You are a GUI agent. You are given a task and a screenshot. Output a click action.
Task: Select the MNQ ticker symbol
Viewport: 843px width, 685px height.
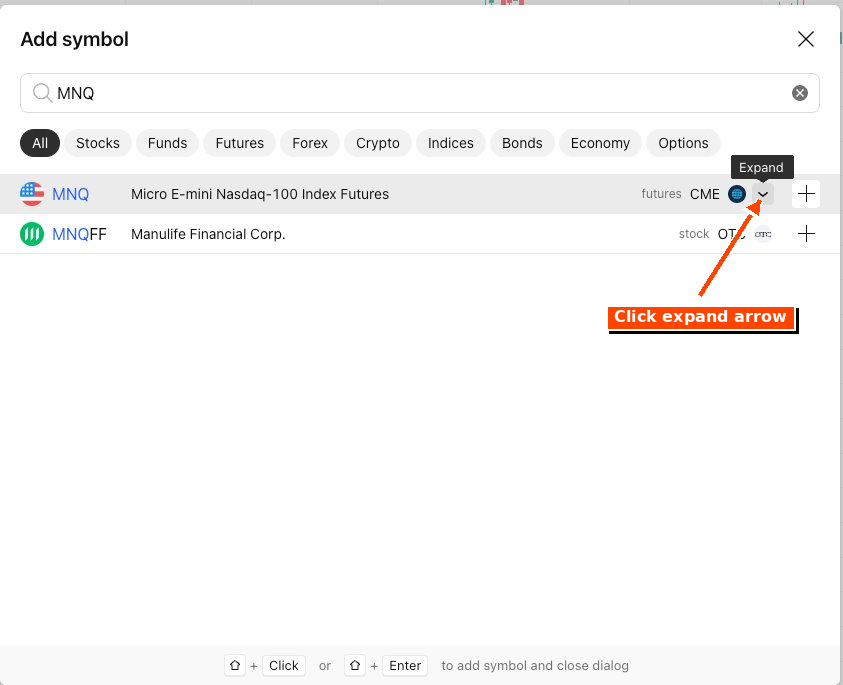pos(70,194)
